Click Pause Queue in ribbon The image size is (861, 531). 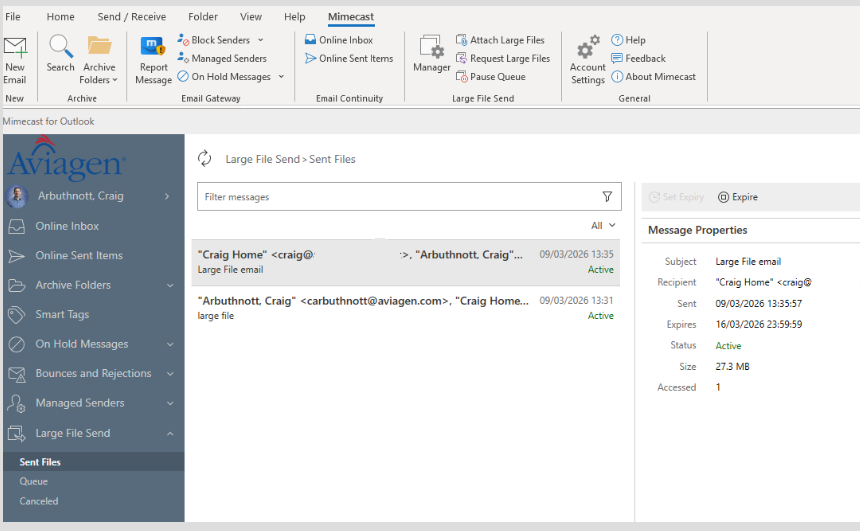tap(491, 76)
